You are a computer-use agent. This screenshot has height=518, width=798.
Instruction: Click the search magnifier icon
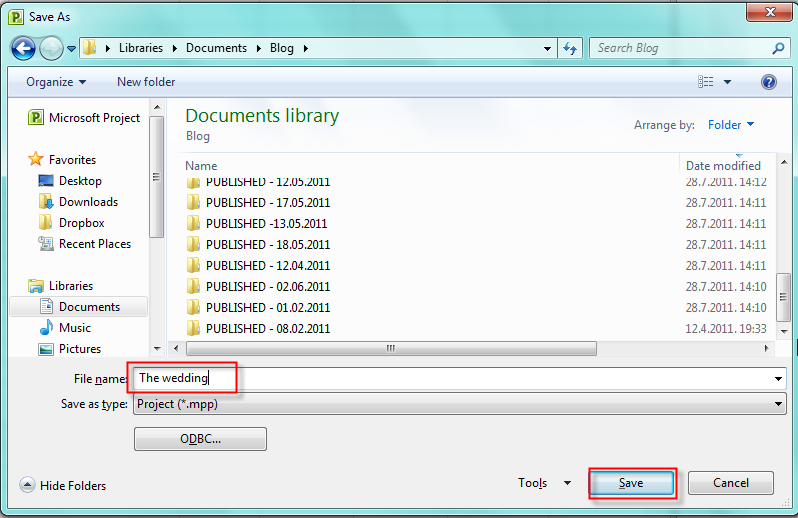point(778,48)
